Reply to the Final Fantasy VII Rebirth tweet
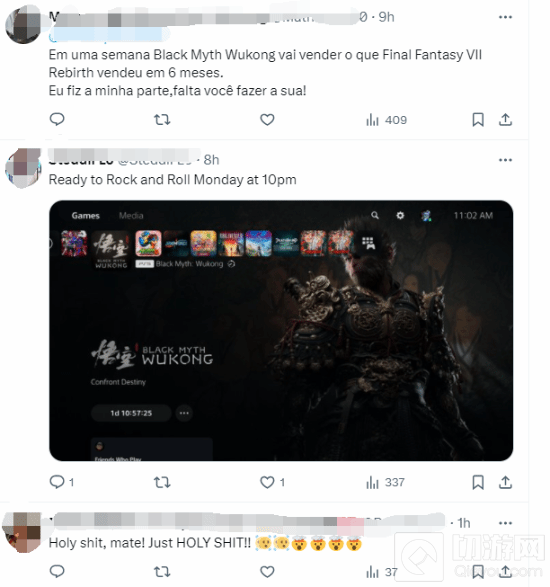This screenshot has height=587, width=550. [57, 119]
